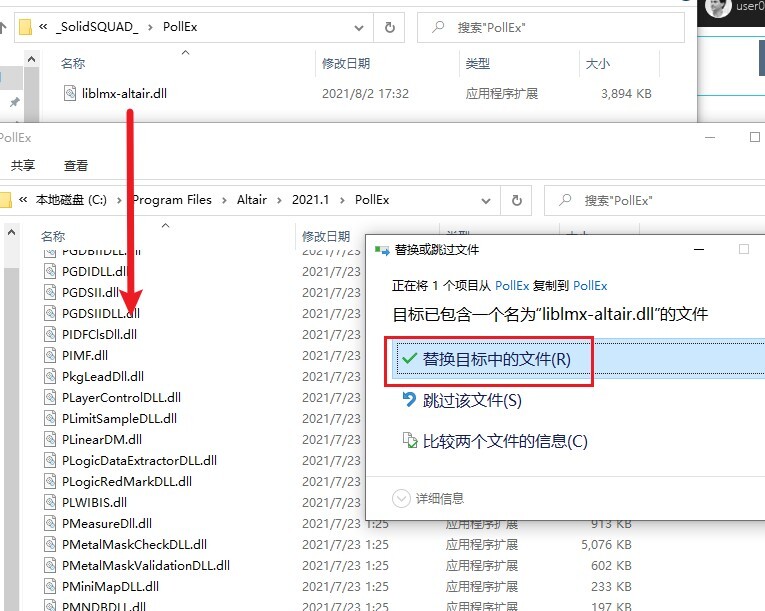Click the user avatar picture
Image resolution: width=765 pixels, height=611 pixels.
[718, 8]
